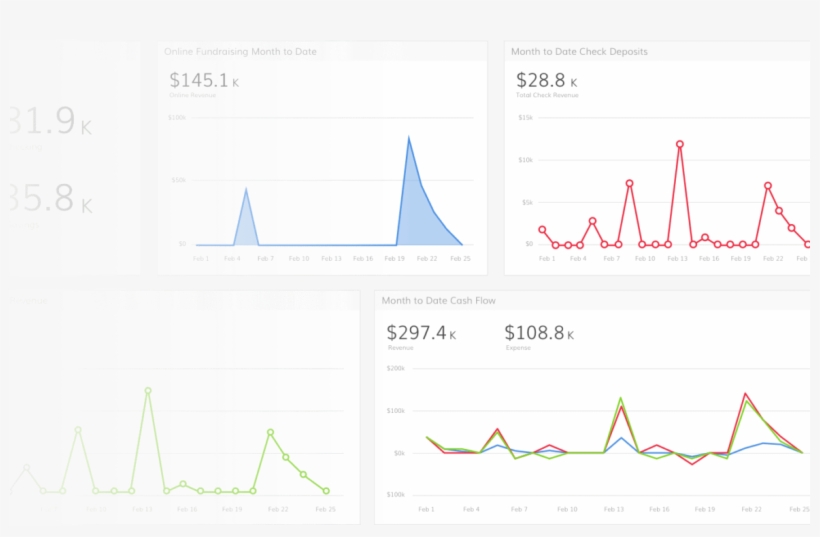
Task: Click the first red data point at Feb 1
Action: pos(542,230)
